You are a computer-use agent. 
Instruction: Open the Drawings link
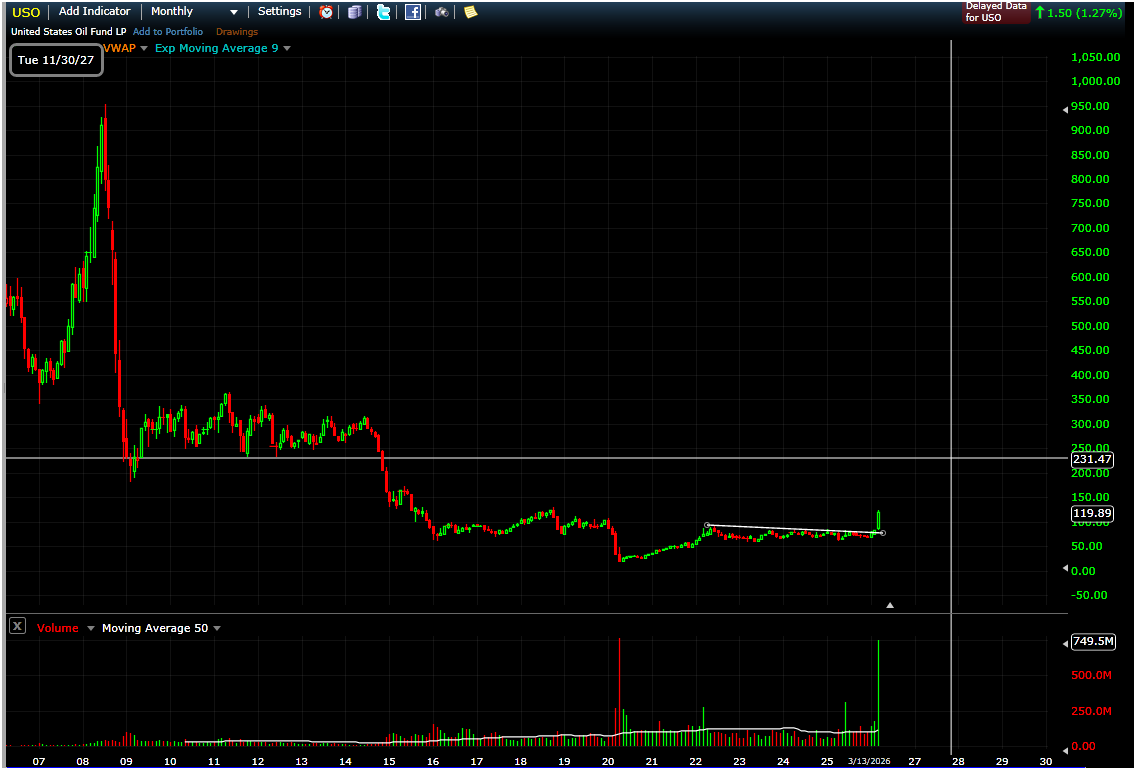tap(237, 32)
